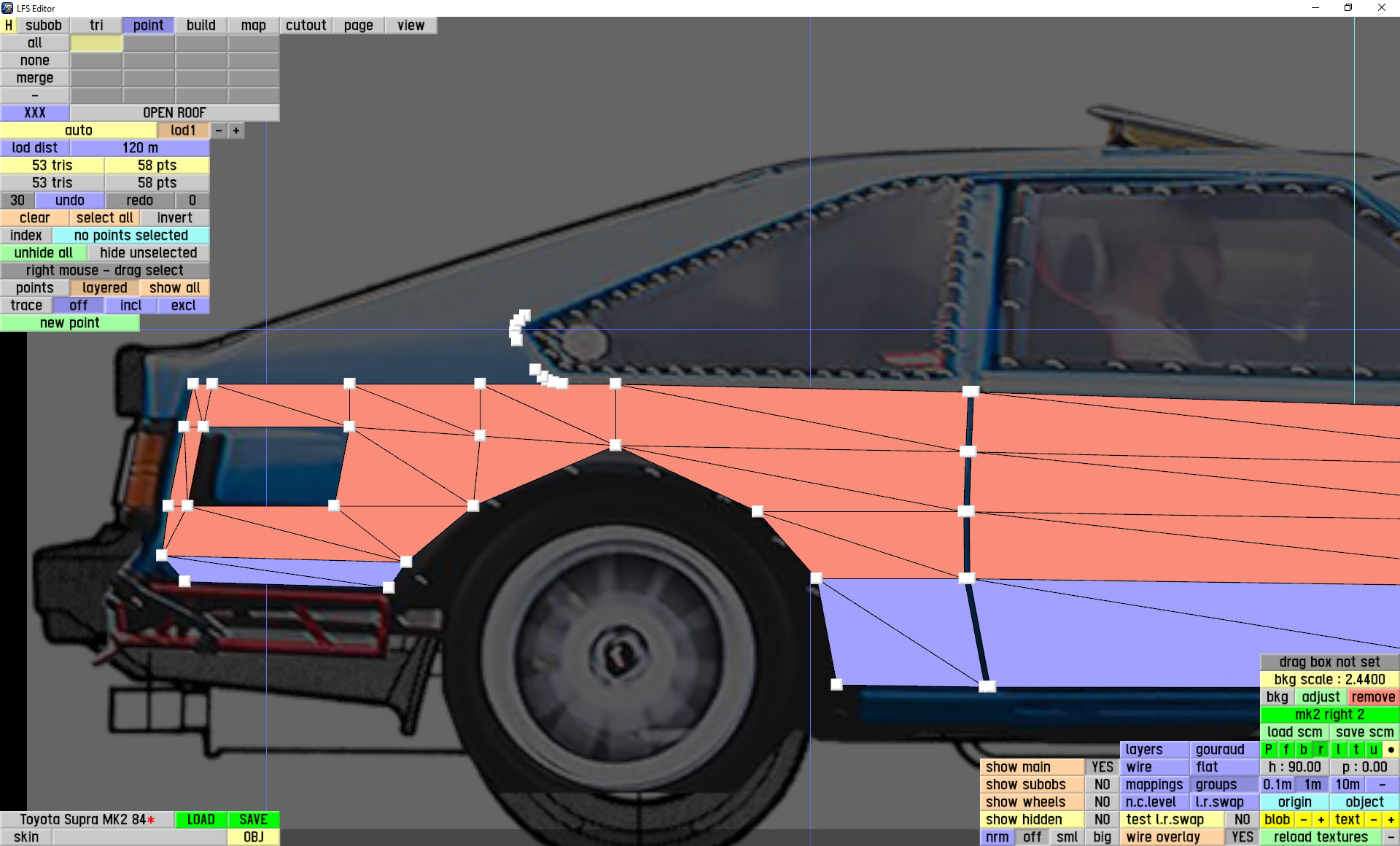Increase LOD with plus next to lod1
The image size is (1400, 846).
236,131
